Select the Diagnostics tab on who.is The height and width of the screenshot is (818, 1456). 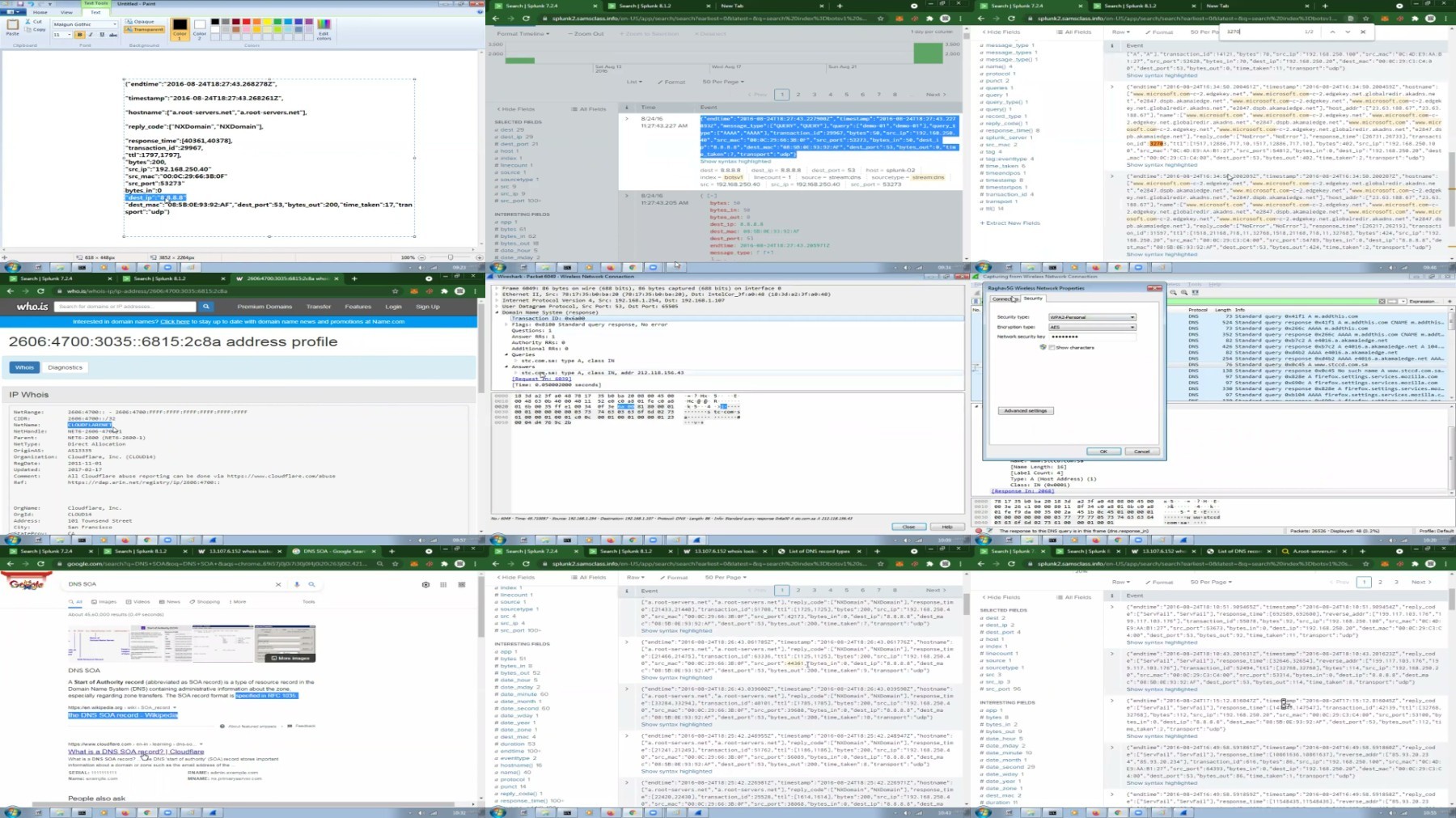coord(66,367)
